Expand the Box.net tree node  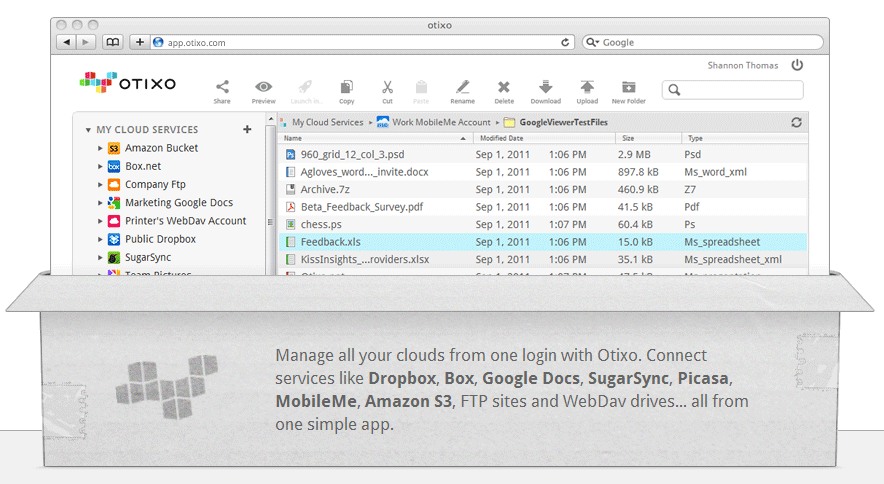click(100, 166)
